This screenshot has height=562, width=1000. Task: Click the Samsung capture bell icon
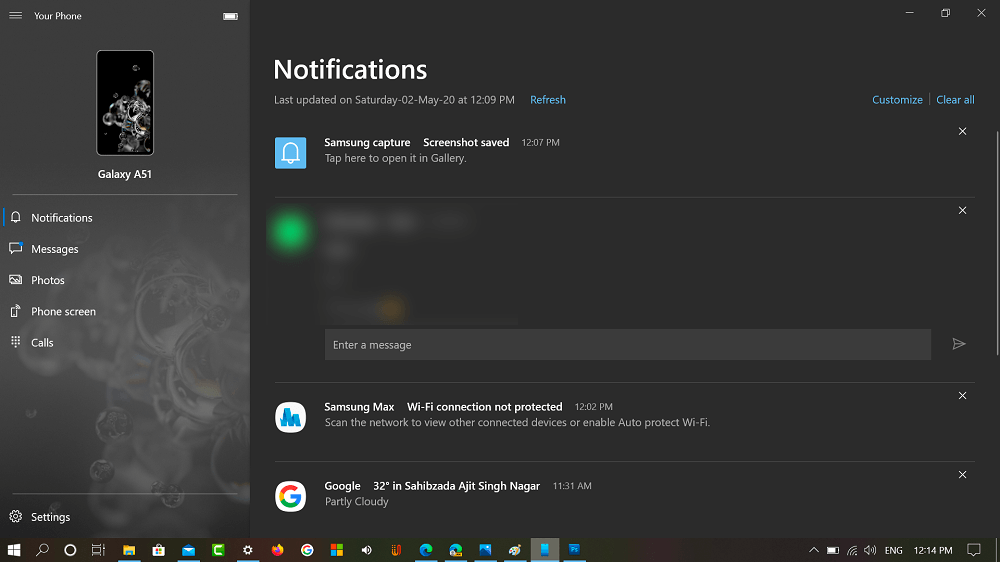click(x=290, y=153)
